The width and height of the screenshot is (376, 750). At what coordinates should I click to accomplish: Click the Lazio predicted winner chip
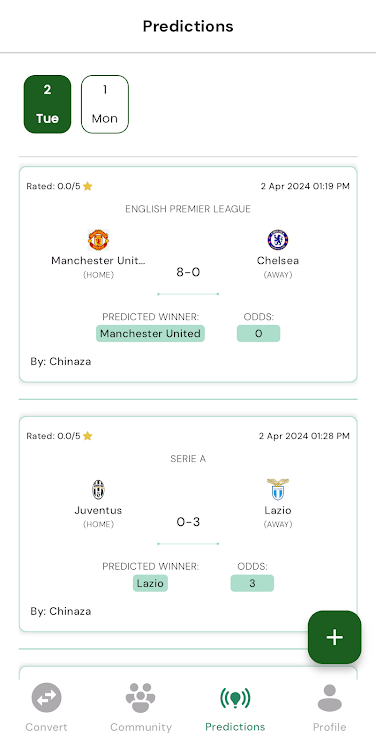150,583
